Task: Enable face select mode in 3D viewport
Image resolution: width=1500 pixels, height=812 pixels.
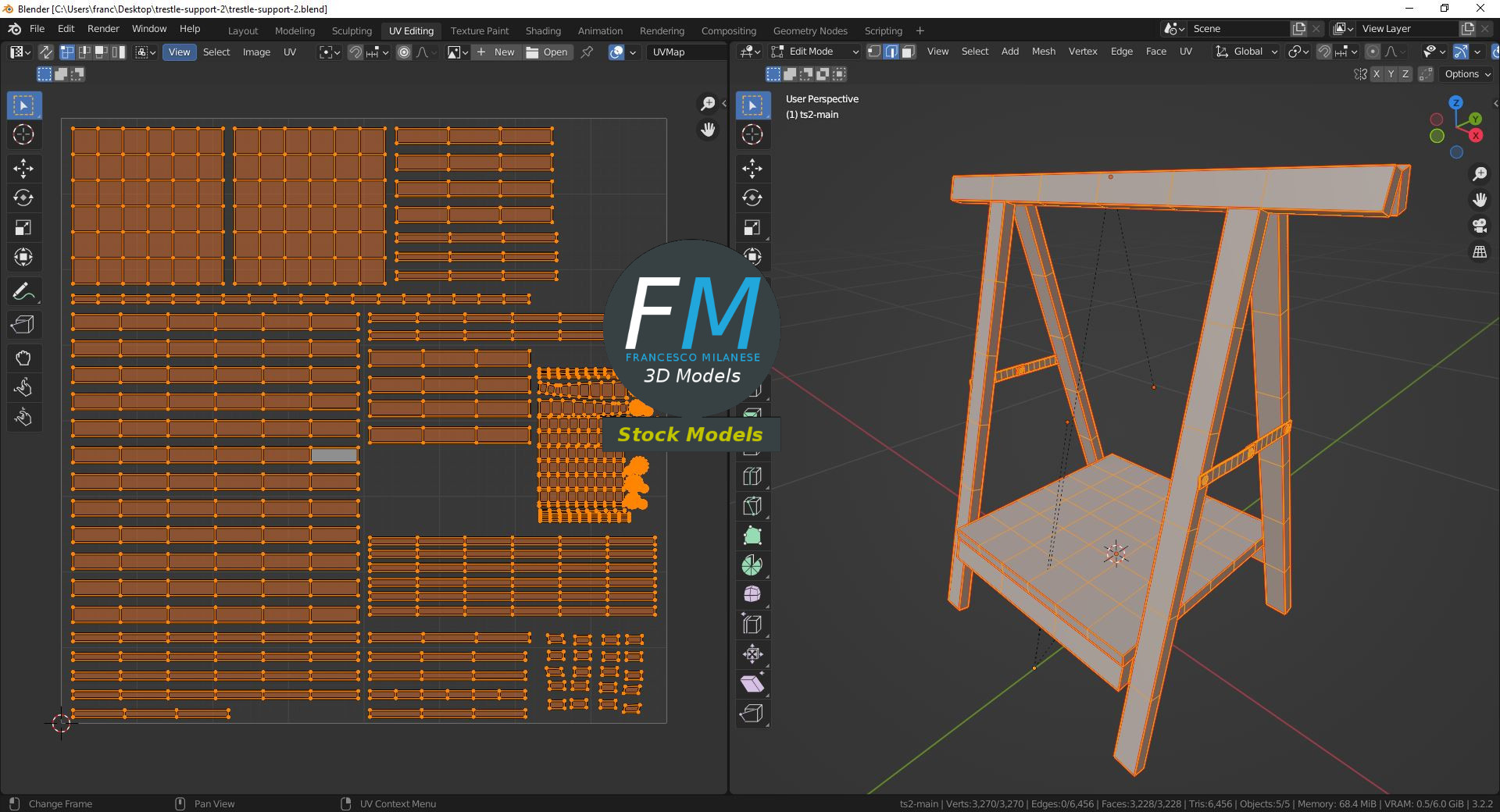Action: (908, 52)
